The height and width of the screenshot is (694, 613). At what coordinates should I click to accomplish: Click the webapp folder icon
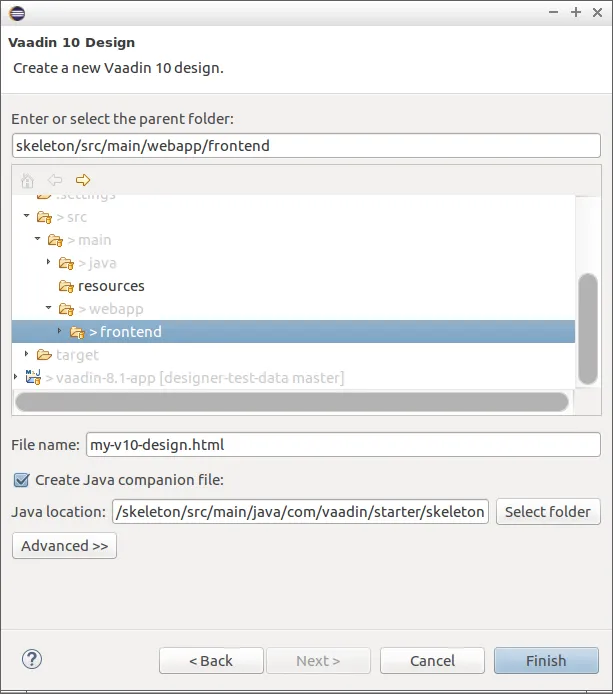point(66,309)
